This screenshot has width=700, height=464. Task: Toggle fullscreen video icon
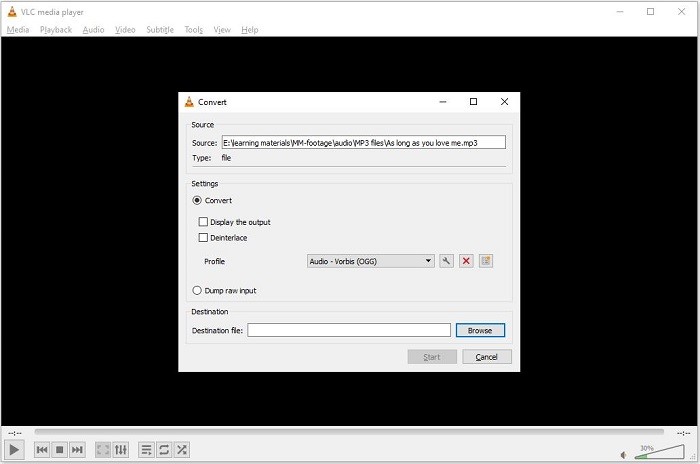[103, 450]
